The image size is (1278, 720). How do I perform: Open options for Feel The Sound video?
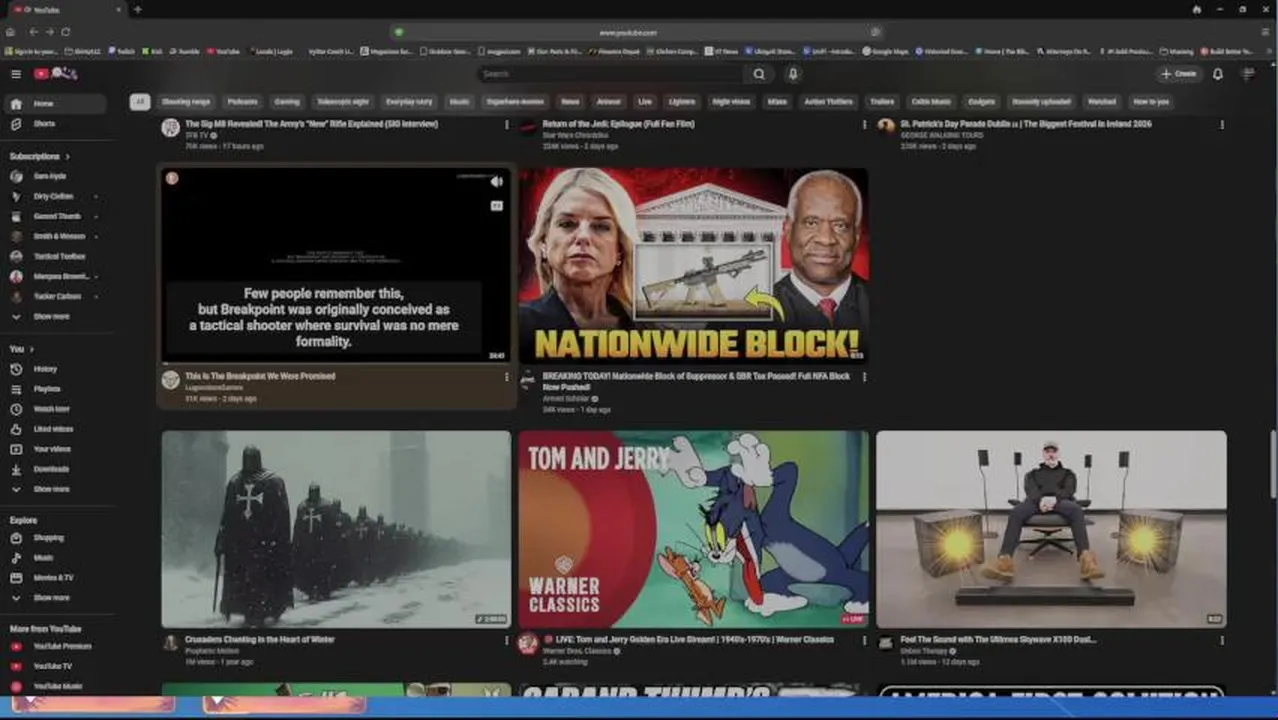tap(1221, 640)
